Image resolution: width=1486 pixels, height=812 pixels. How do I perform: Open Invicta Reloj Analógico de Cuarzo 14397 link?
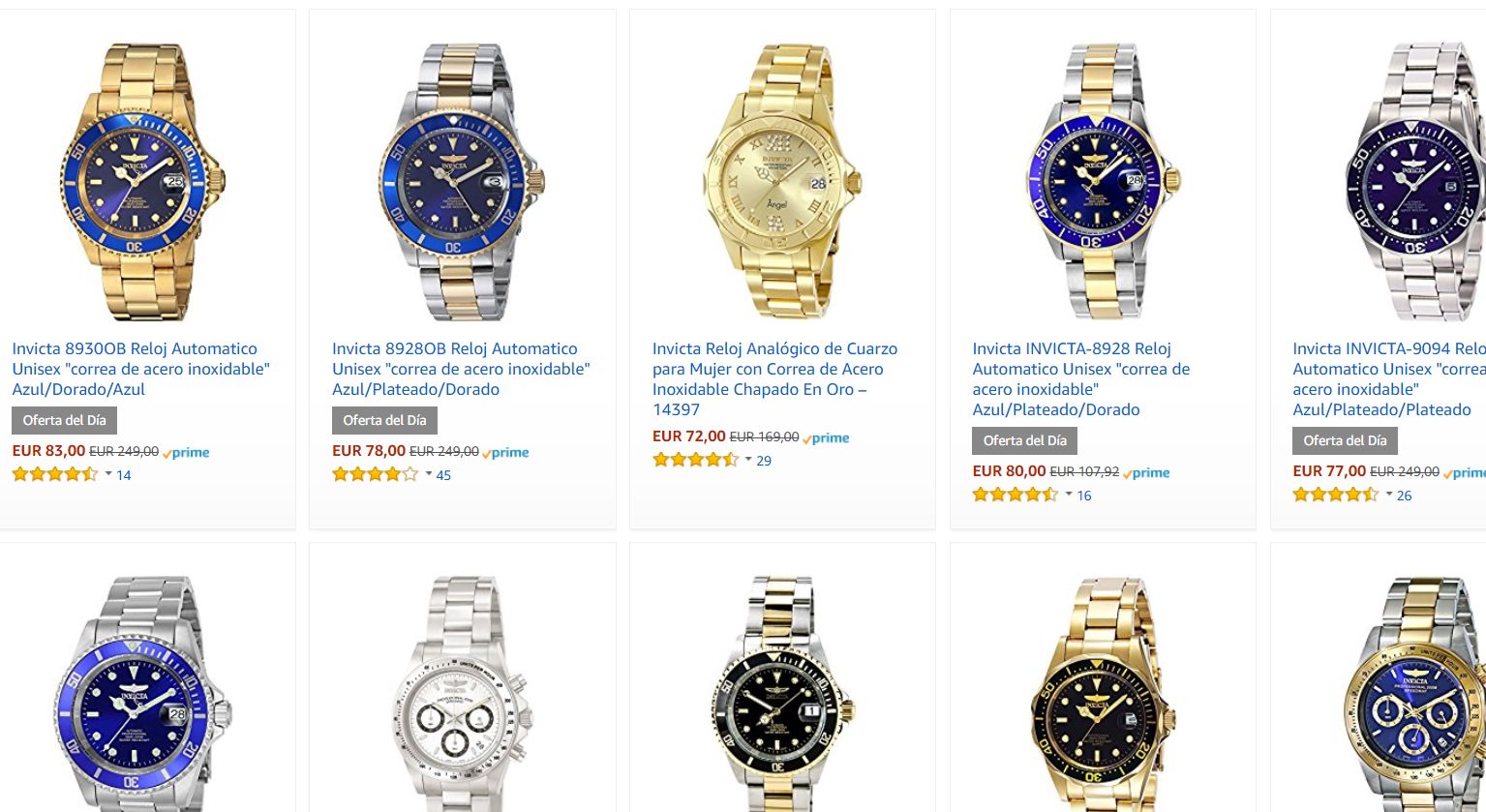pos(774,378)
